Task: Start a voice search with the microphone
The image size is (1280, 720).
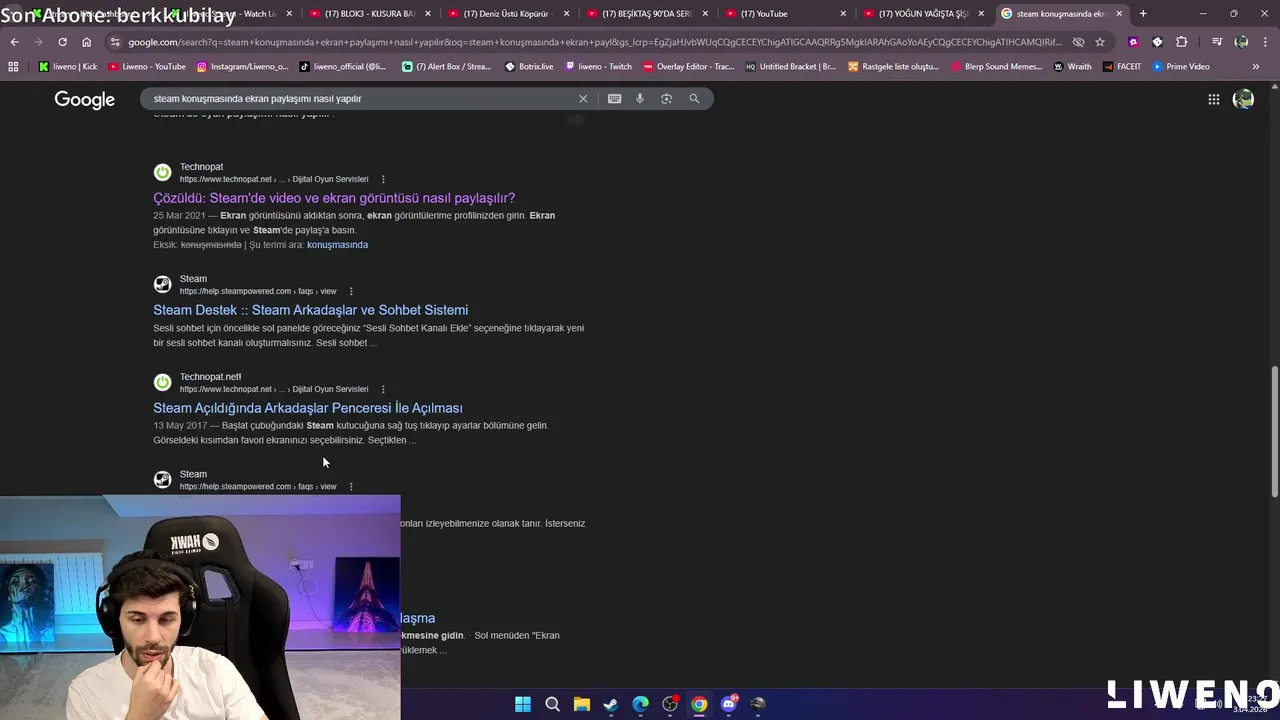Action: coord(640,99)
